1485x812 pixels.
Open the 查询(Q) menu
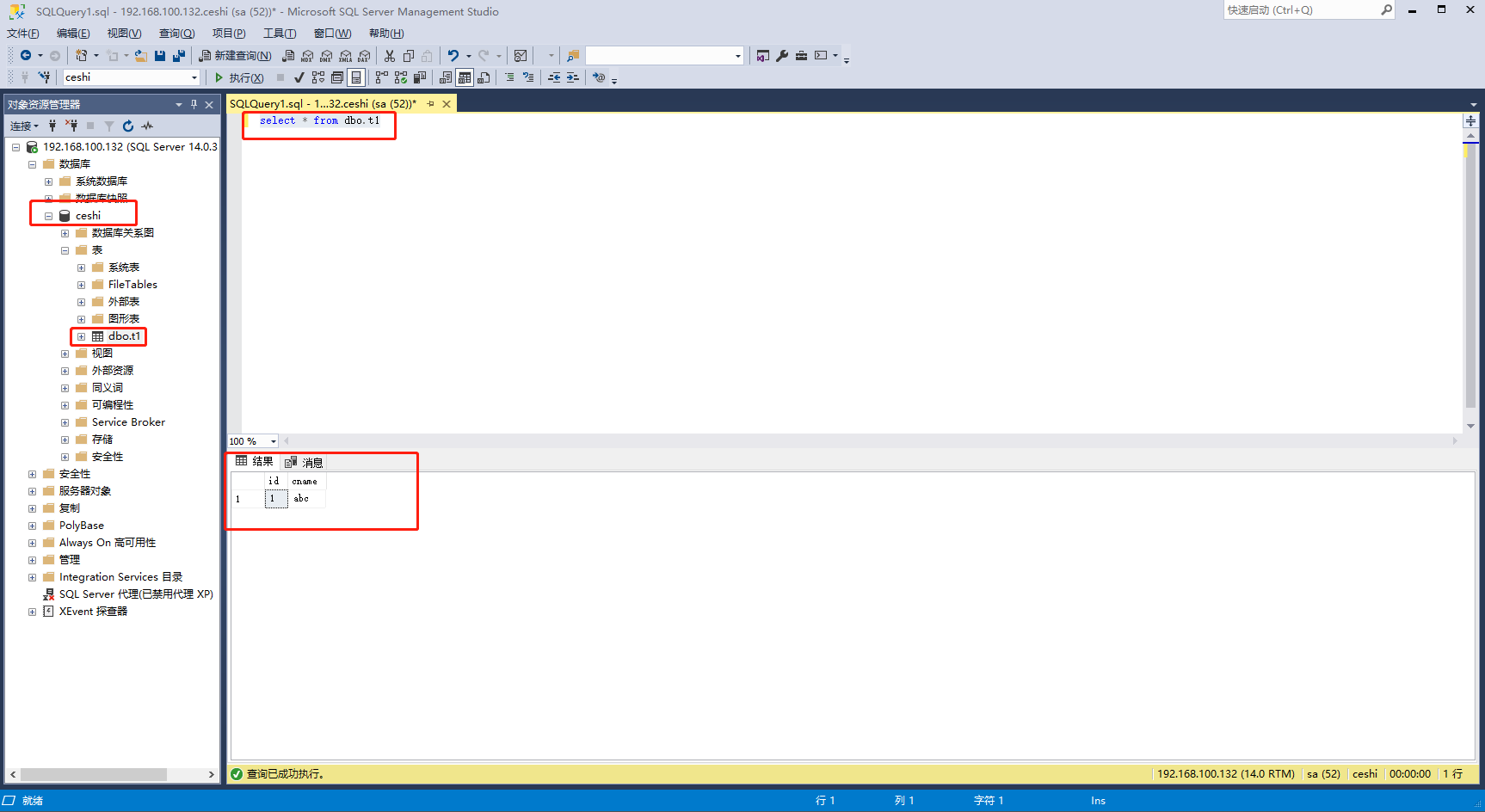pyautogui.click(x=176, y=34)
